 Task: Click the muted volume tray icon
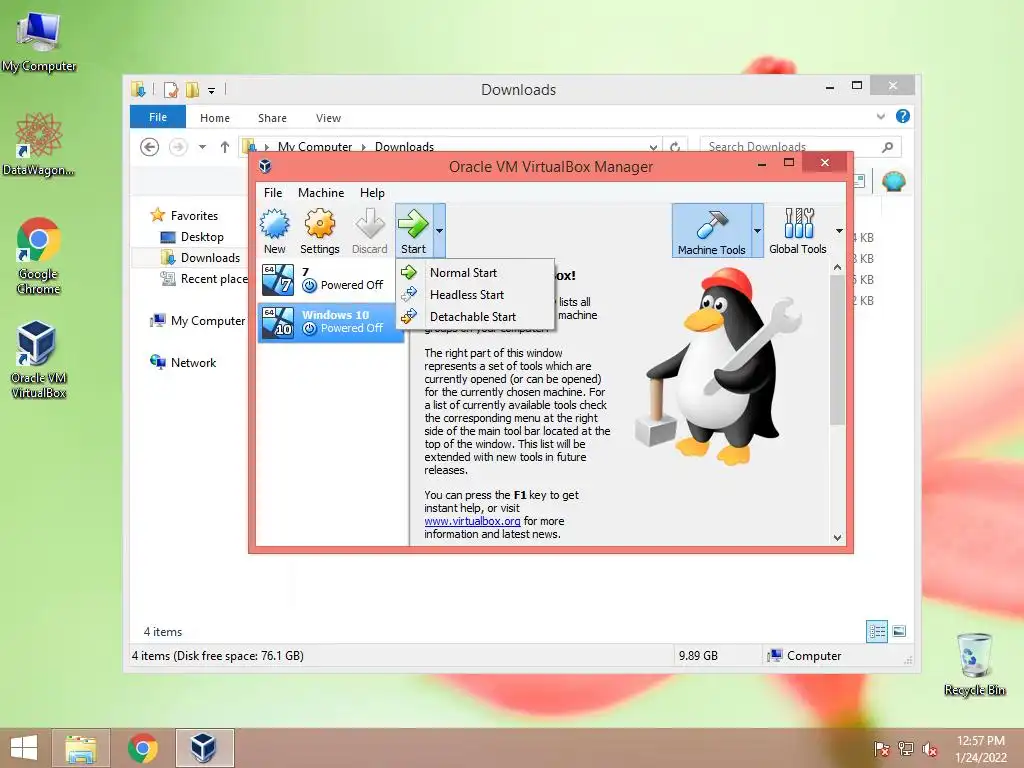[929, 749]
